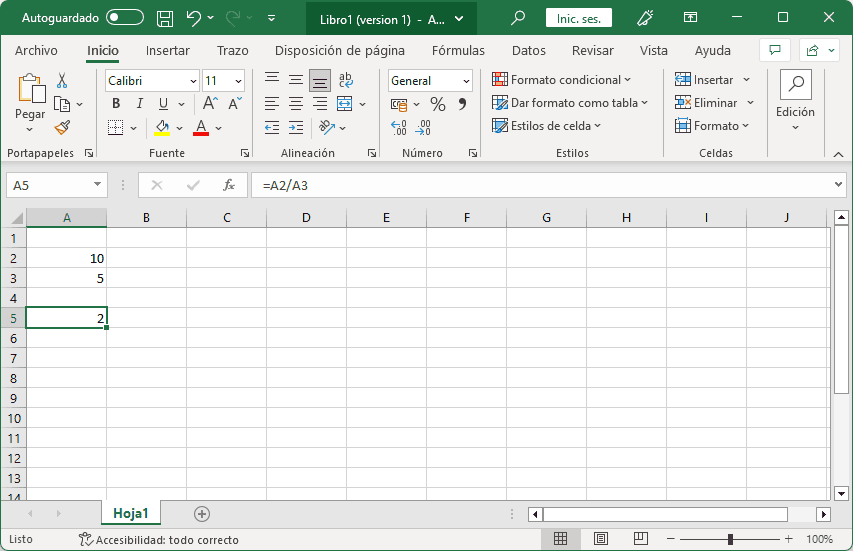Toggle Align Middle
The height and width of the screenshot is (551, 853).
click(x=296, y=79)
